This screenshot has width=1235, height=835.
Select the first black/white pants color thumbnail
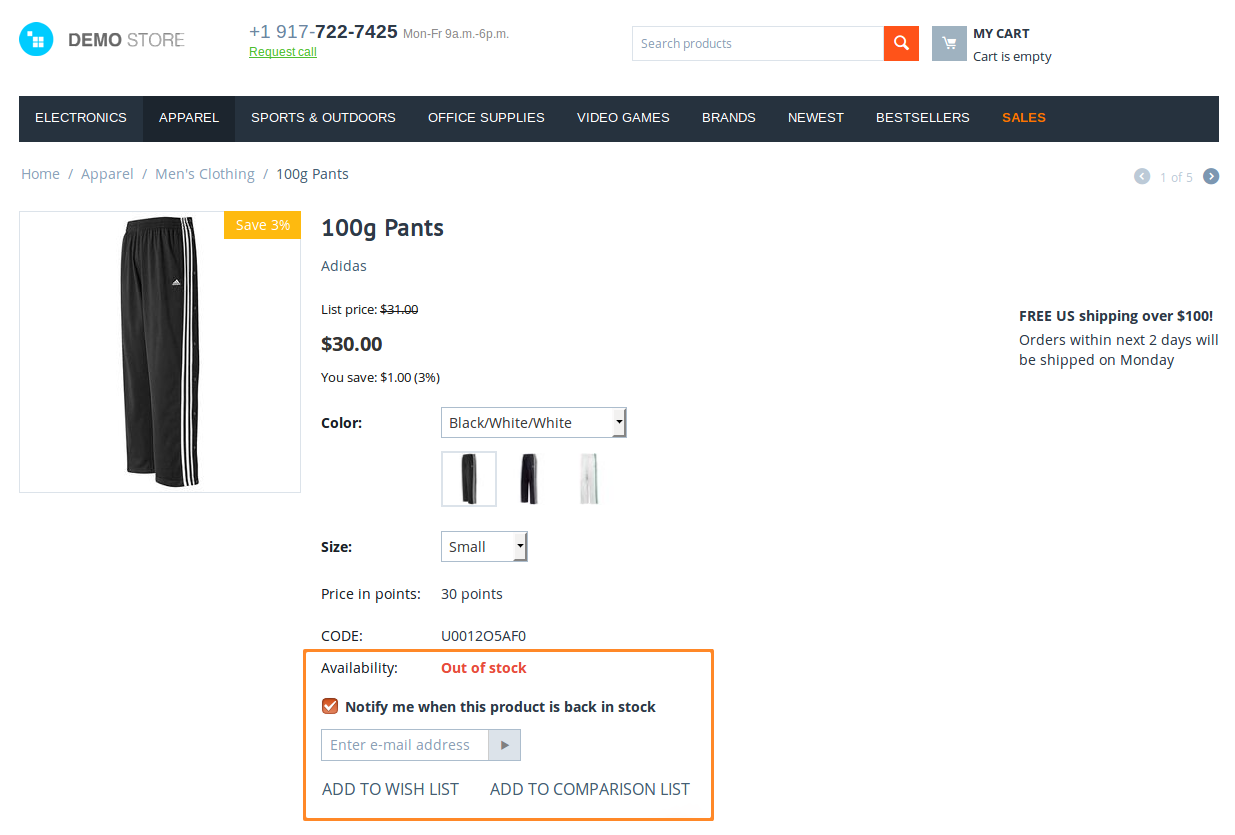pos(469,479)
